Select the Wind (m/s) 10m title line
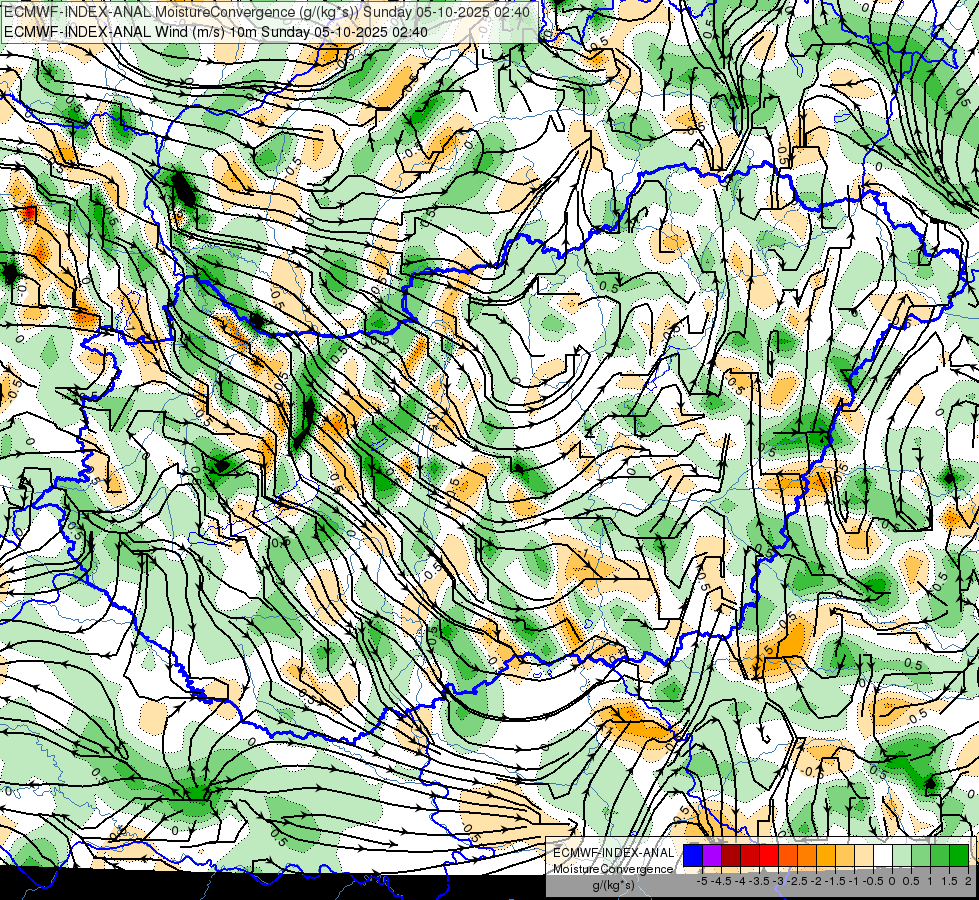Viewport: 979px width, 900px height. 216,31
